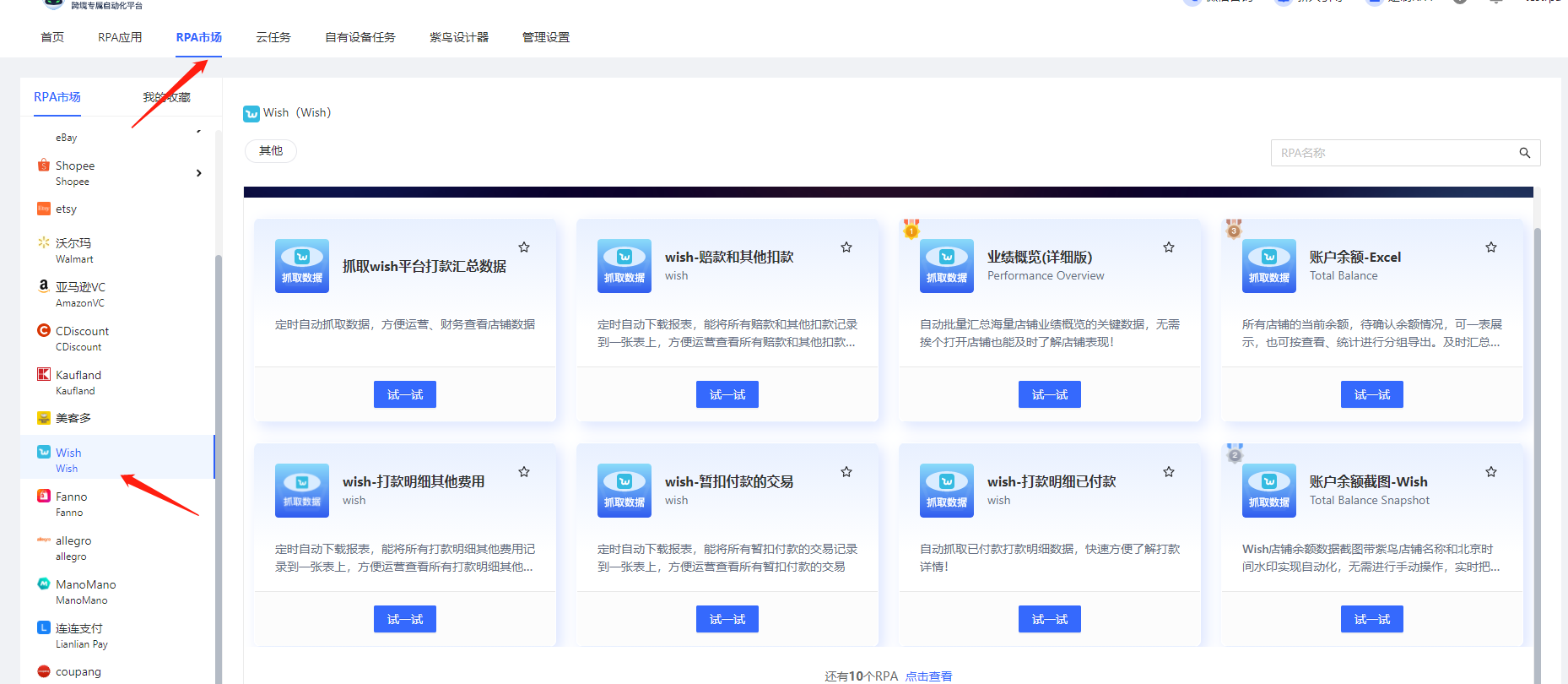Select Fanno icon in sidebar
Screen dimensions: 1568x684
(x=44, y=496)
